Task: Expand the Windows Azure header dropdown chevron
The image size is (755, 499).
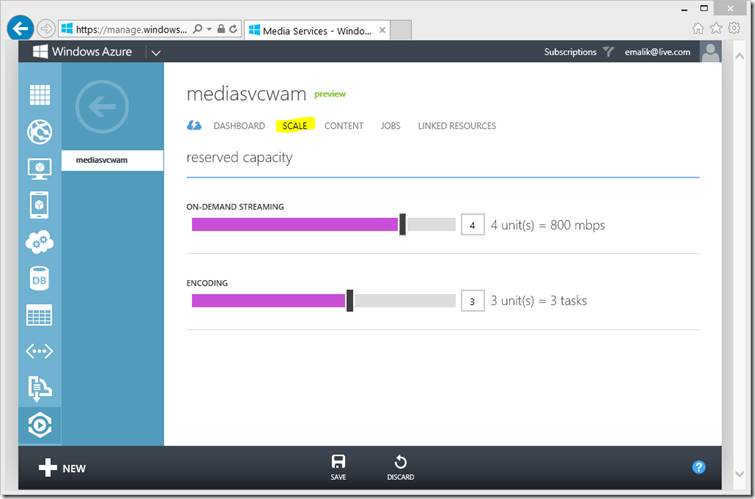Action: click(156, 53)
